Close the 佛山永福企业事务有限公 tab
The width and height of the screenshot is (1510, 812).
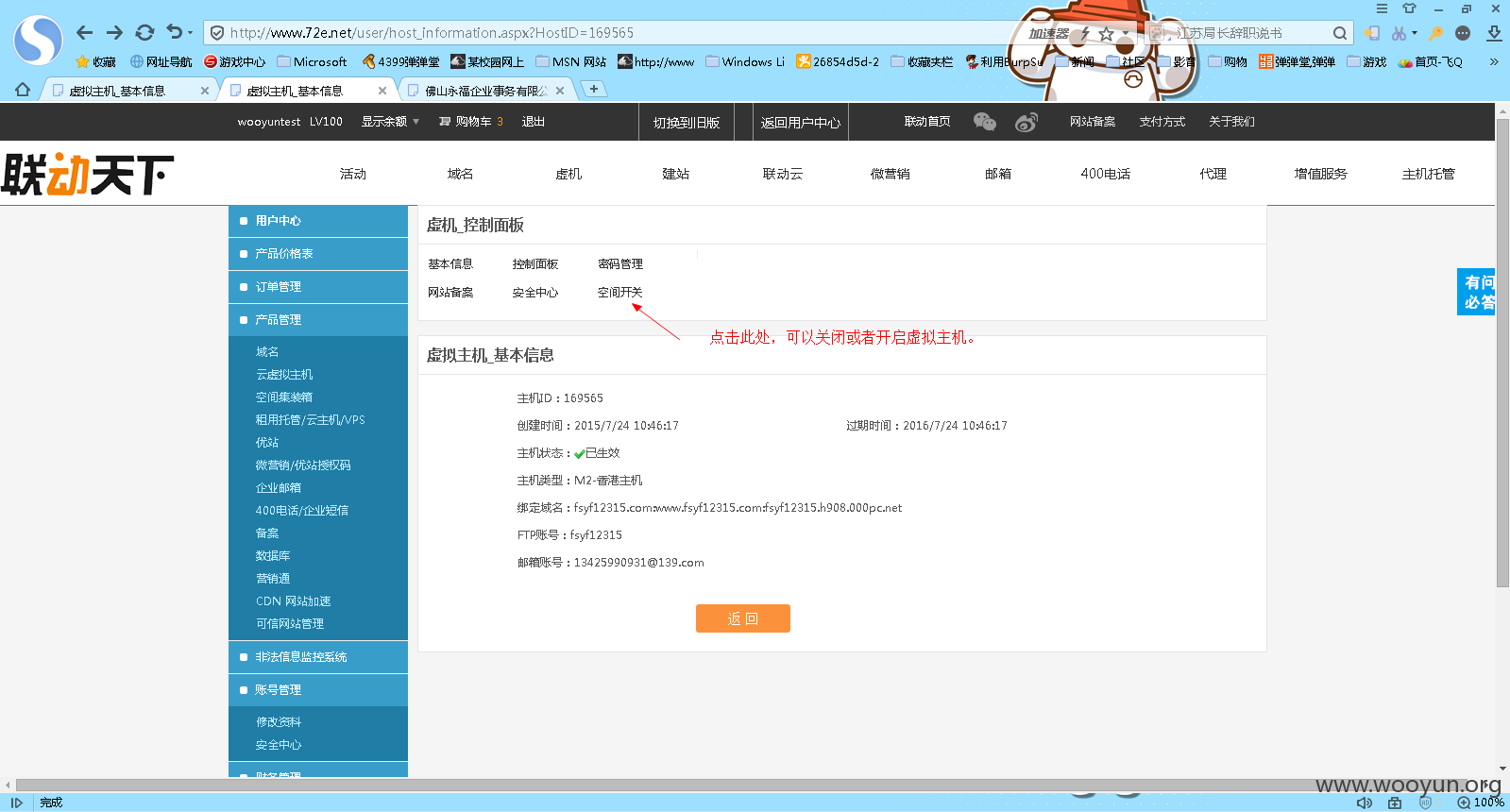(x=560, y=91)
